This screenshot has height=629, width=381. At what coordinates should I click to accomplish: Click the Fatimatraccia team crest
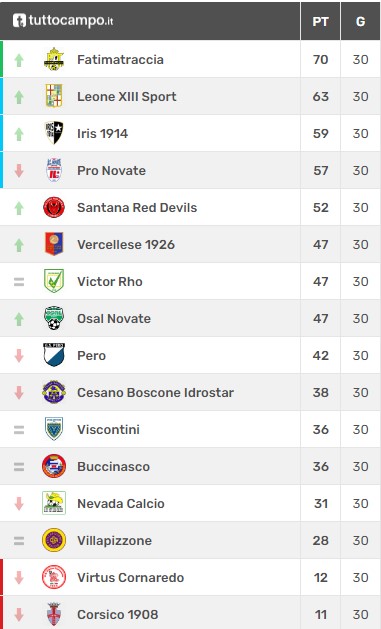click(x=54, y=59)
